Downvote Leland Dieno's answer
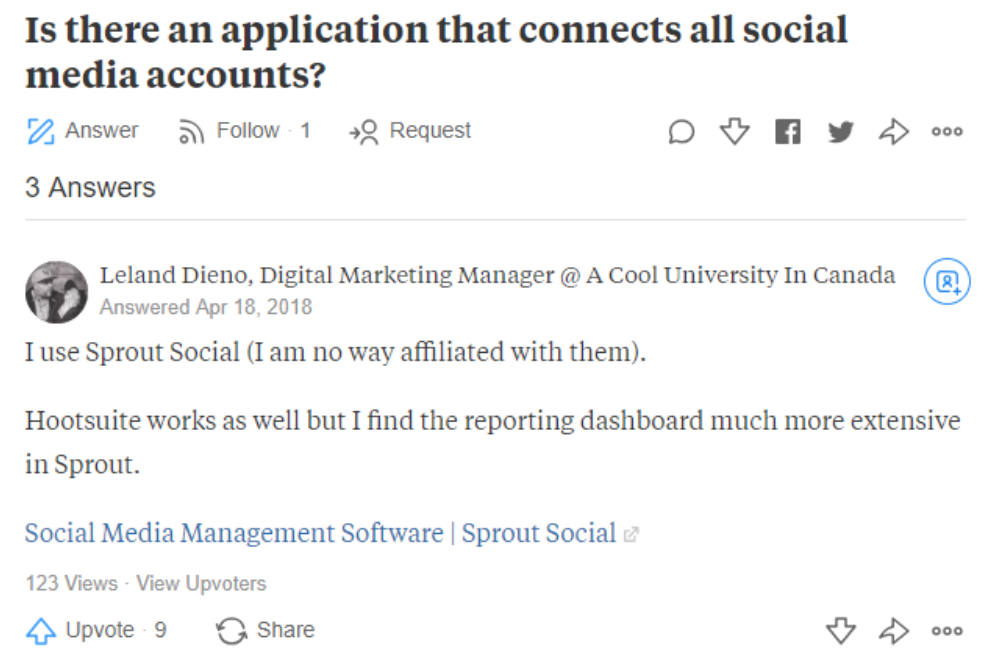1008x664 pixels. pos(841,630)
